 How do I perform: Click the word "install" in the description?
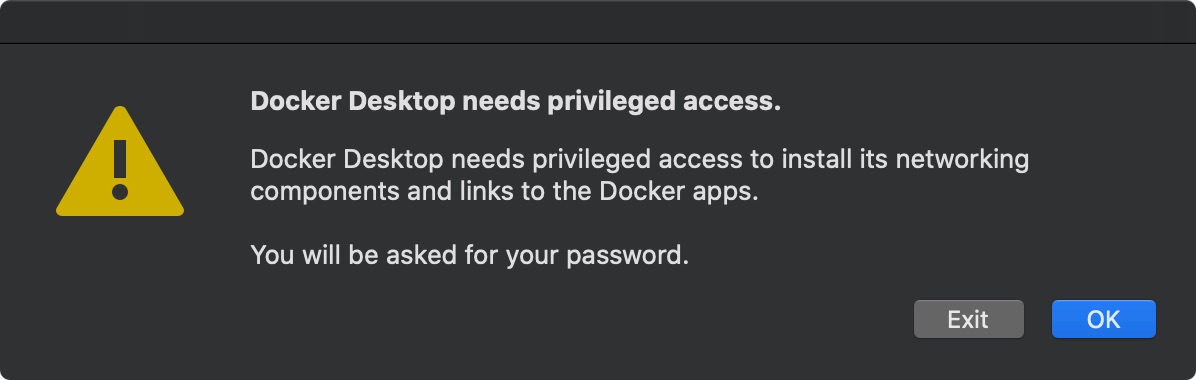[817, 159]
